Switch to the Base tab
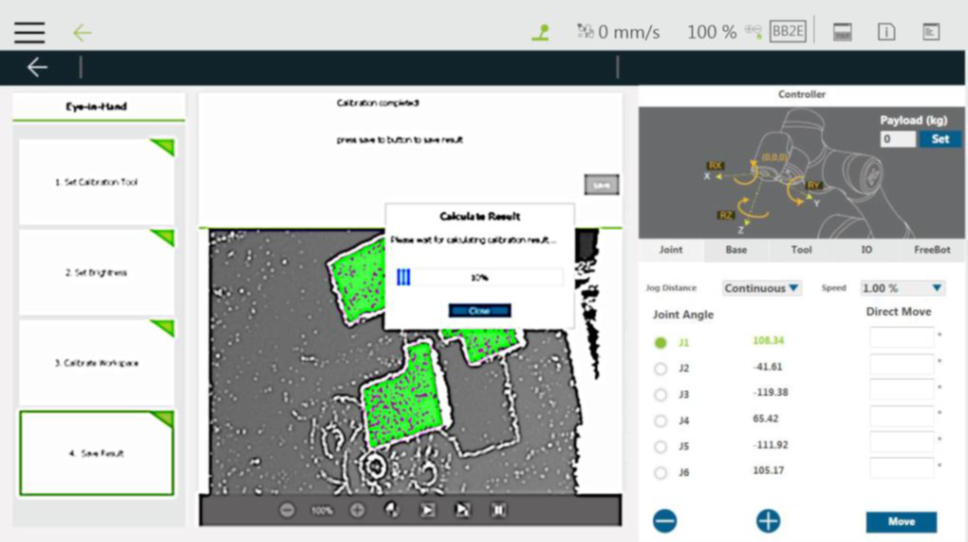968x542 pixels. click(736, 250)
